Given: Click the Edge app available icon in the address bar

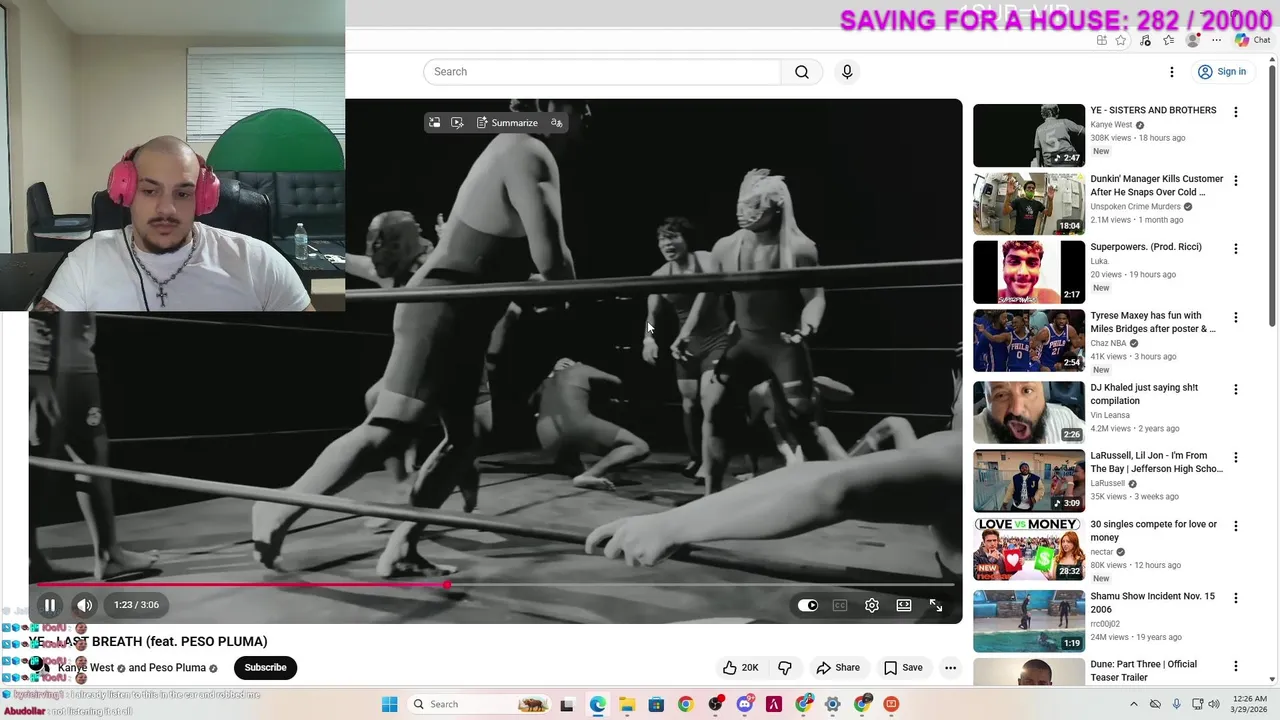Looking at the screenshot, I should coord(1101,40).
